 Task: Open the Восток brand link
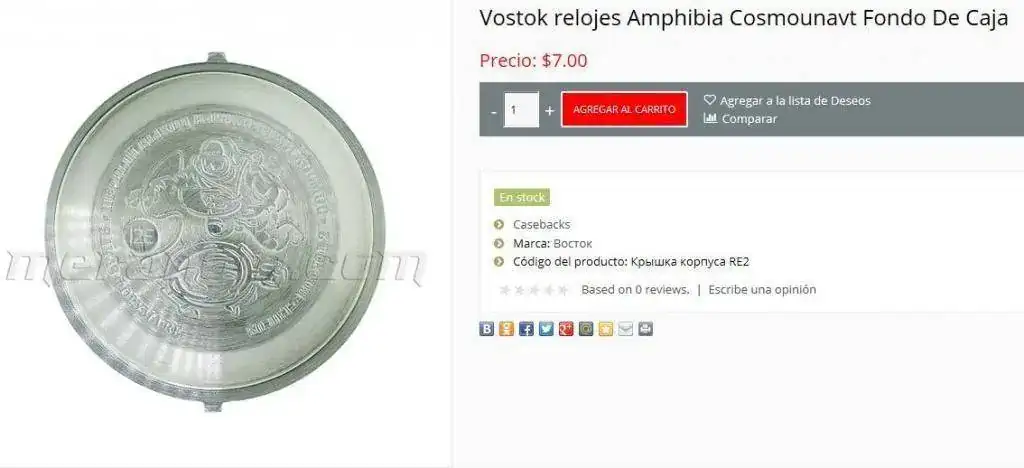tap(573, 243)
